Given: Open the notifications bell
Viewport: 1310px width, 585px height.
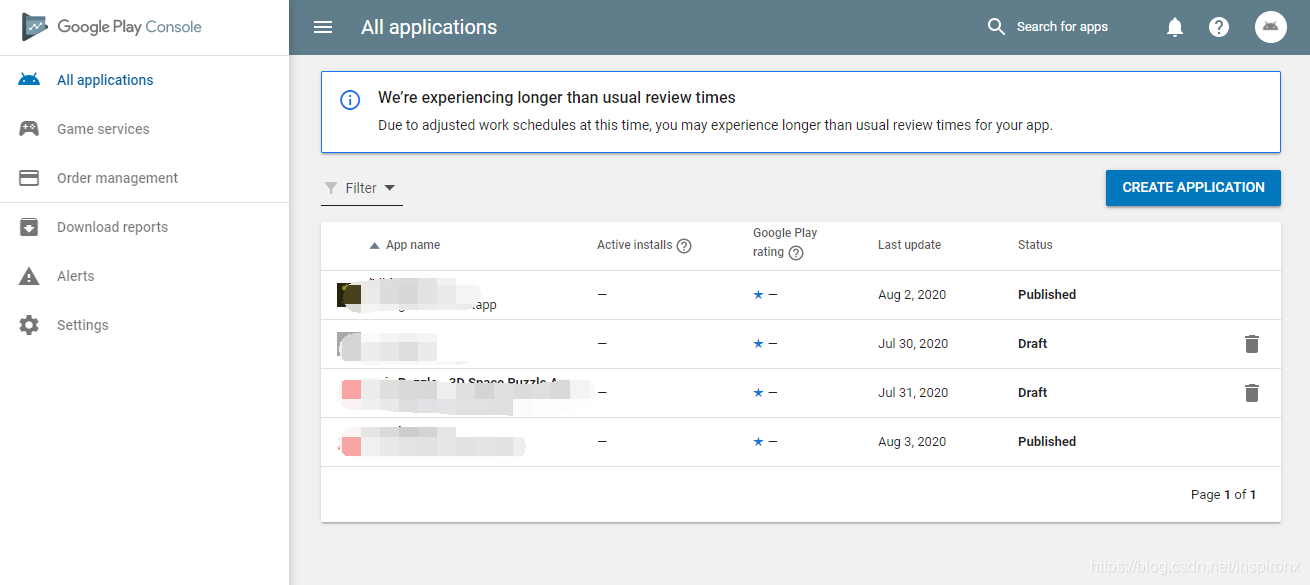Looking at the screenshot, I should 1175,27.
